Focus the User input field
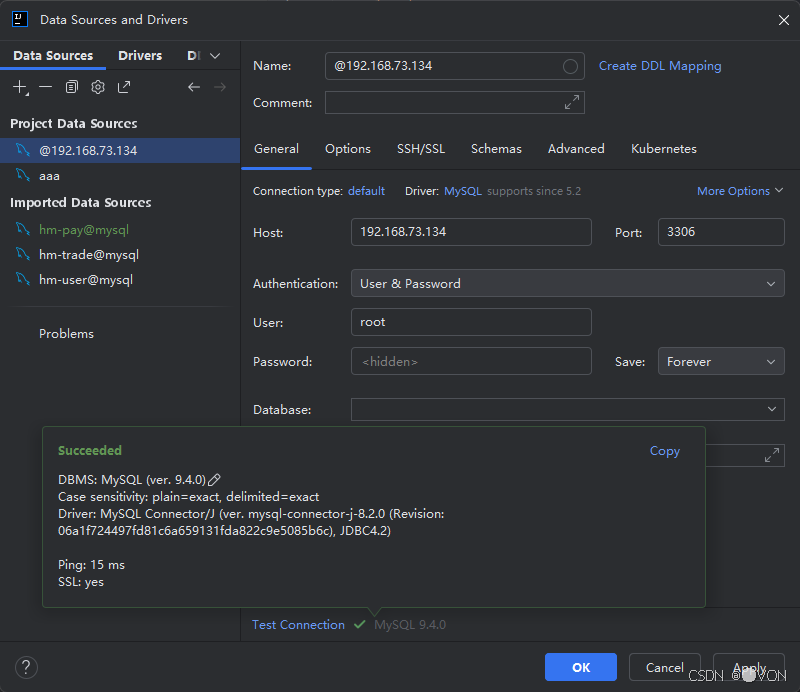This screenshot has height=692, width=800. click(471, 322)
